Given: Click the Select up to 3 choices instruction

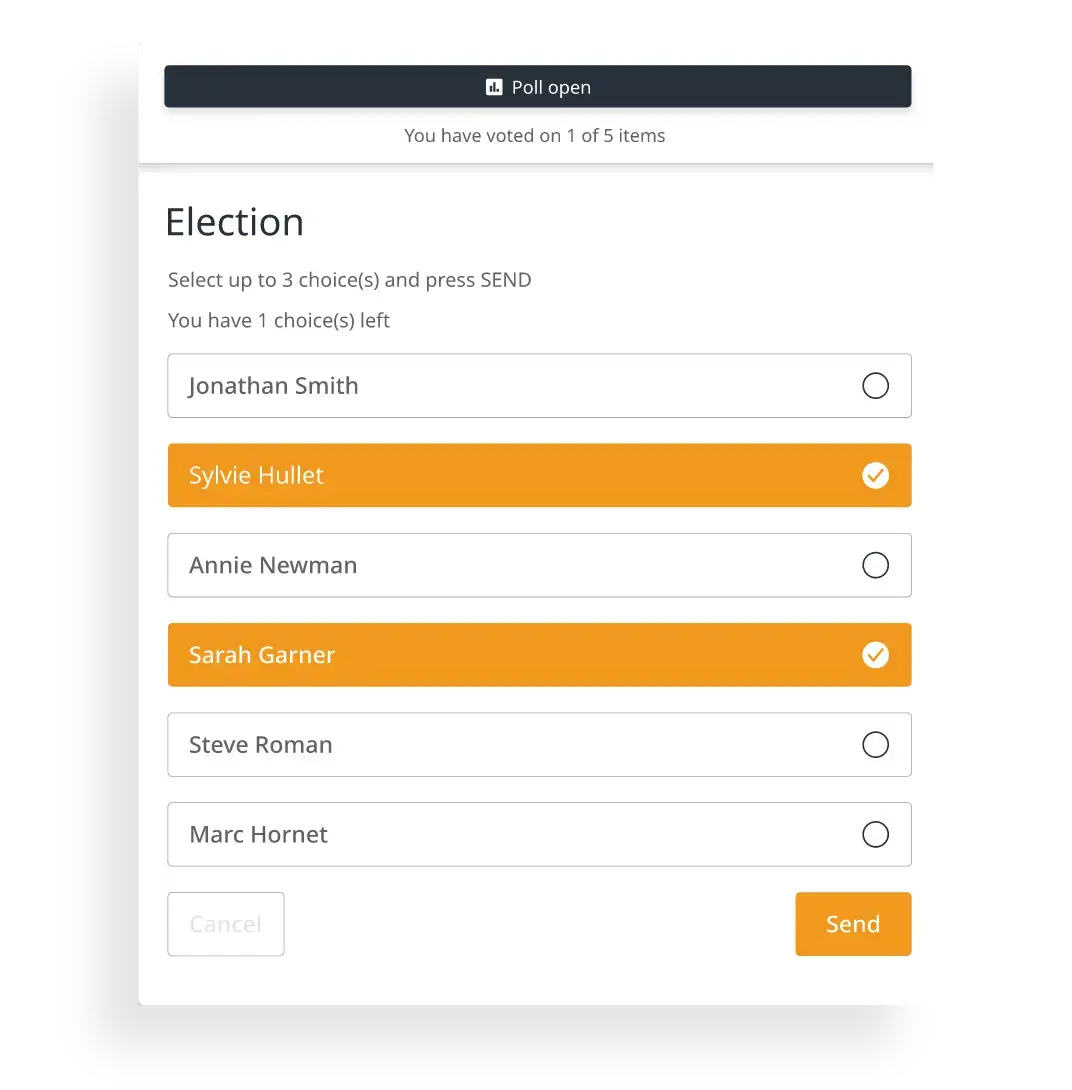Looking at the screenshot, I should point(349,280).
